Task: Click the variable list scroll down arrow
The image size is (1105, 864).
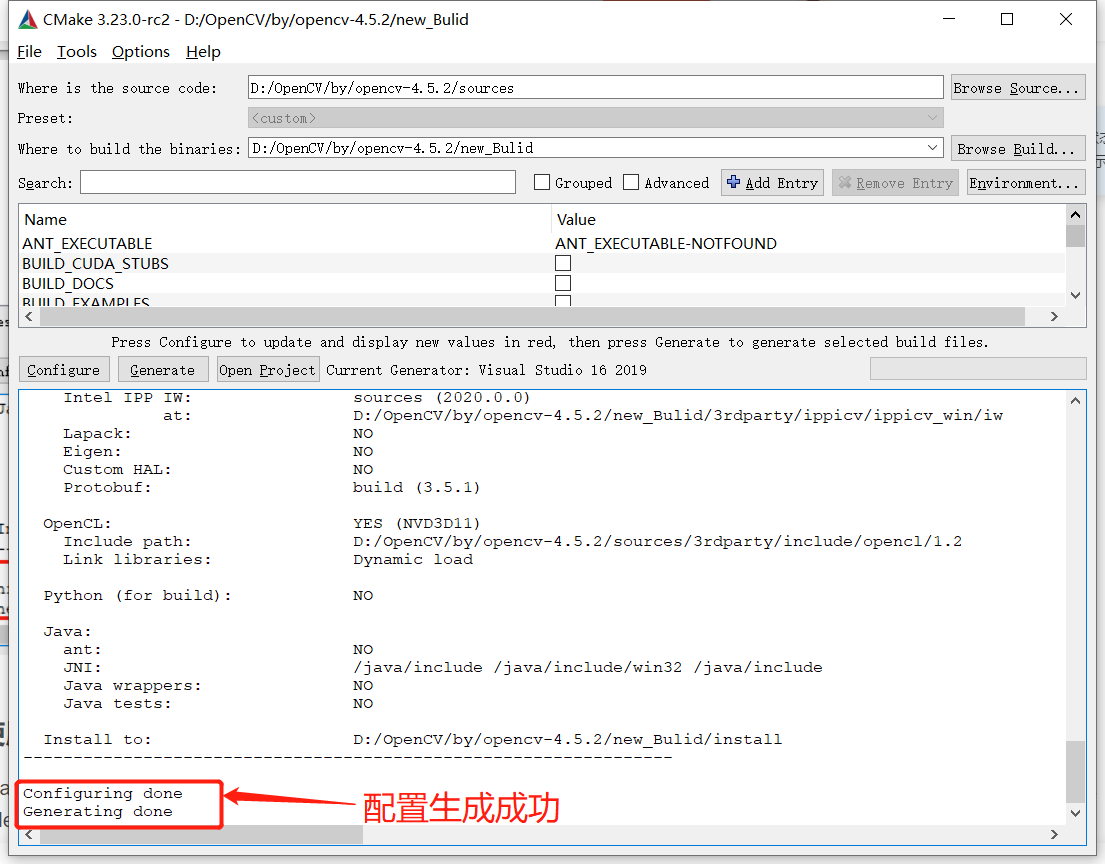Action: click(x=1075, y=296)
